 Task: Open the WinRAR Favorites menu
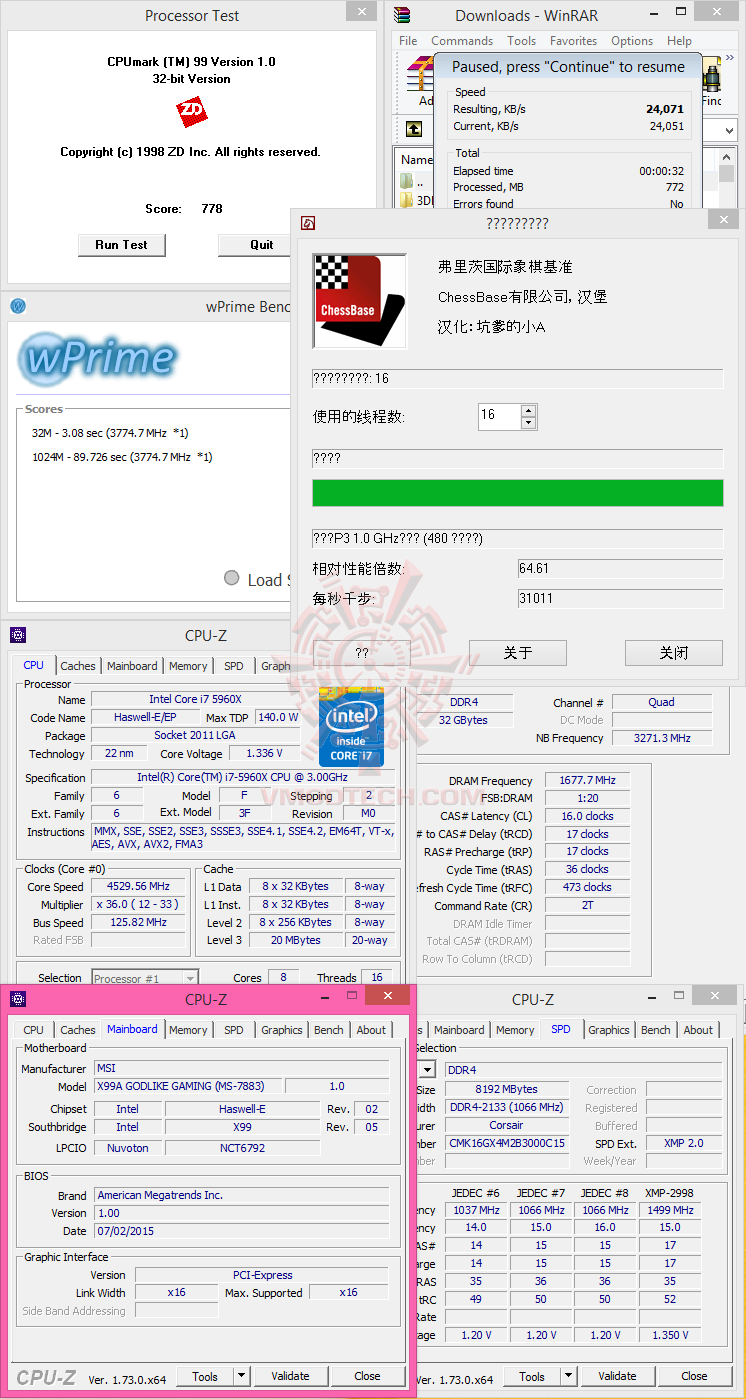[x=573, y=41]
